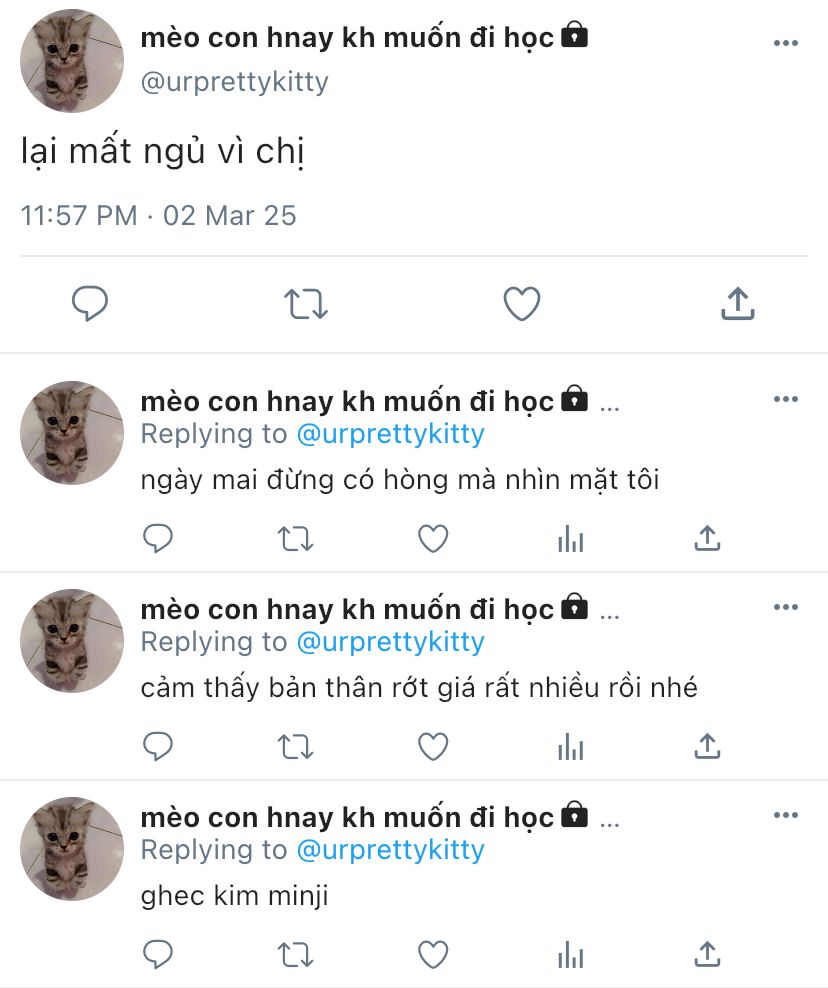Image resolution: width=828 pixels, height=988 pixels.
Task: Open the kitten profile picture on main tweet
Action: 72,61
